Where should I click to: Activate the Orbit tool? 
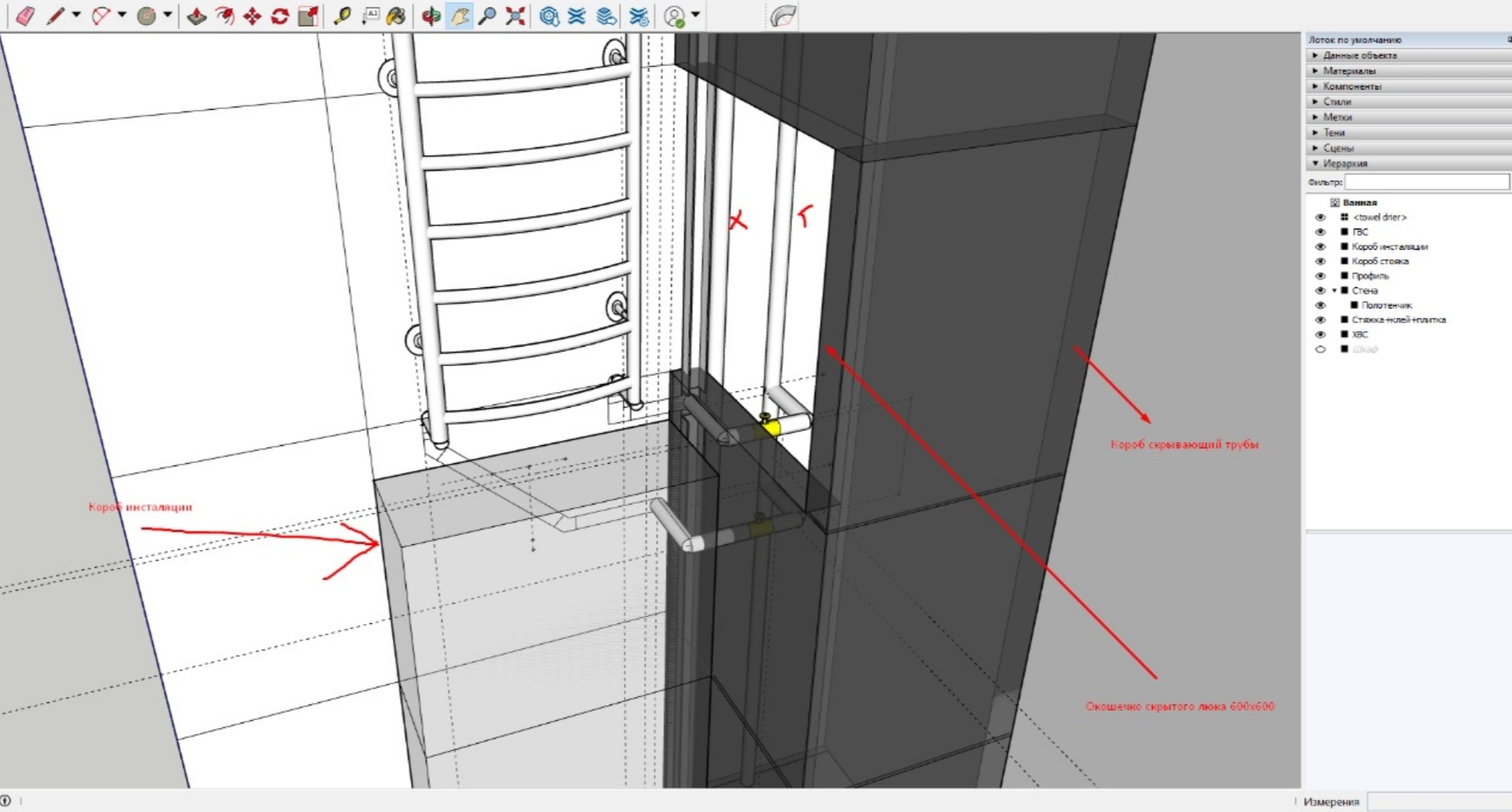[x=431, y=16]
